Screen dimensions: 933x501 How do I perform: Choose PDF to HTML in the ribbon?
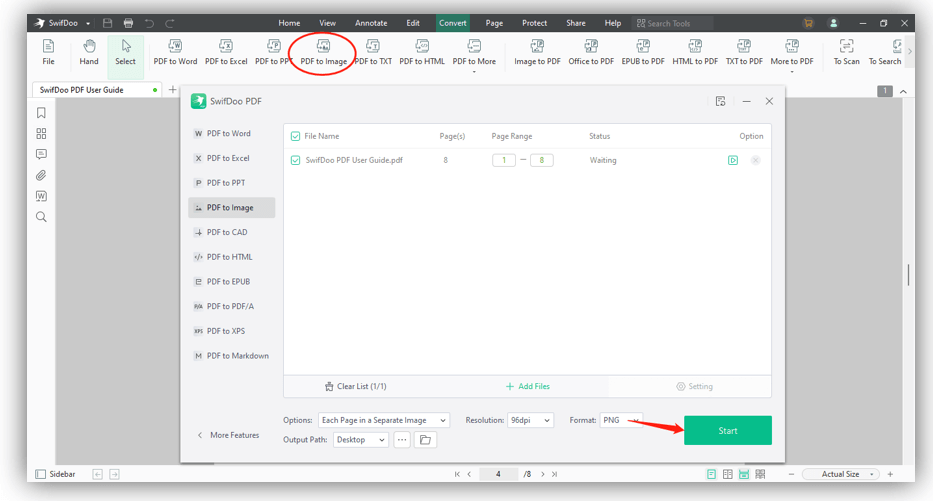click(422, 52)
